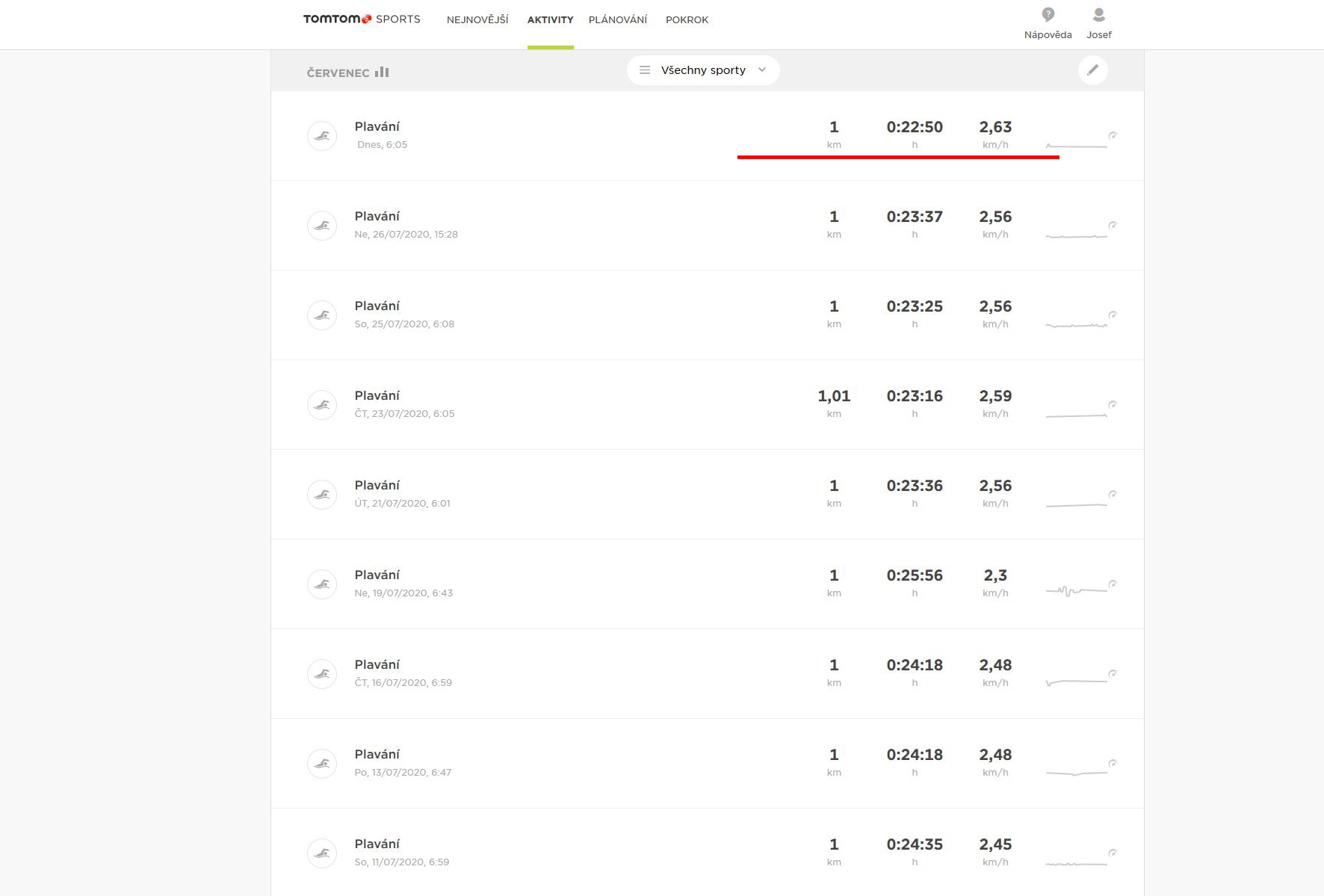Open the Červenec bar chart statistics icon
Screen dimensions: 1324x896
(x=382, y=72)
